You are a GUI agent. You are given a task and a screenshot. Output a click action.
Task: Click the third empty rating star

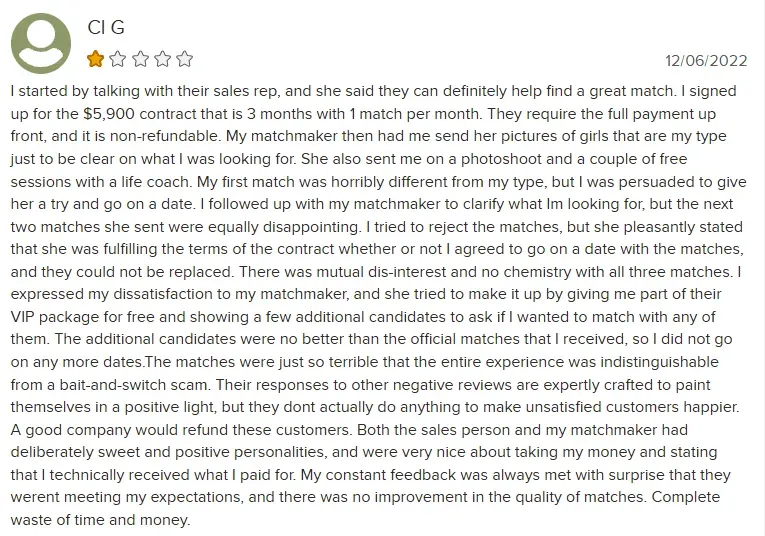pos(140,58)
